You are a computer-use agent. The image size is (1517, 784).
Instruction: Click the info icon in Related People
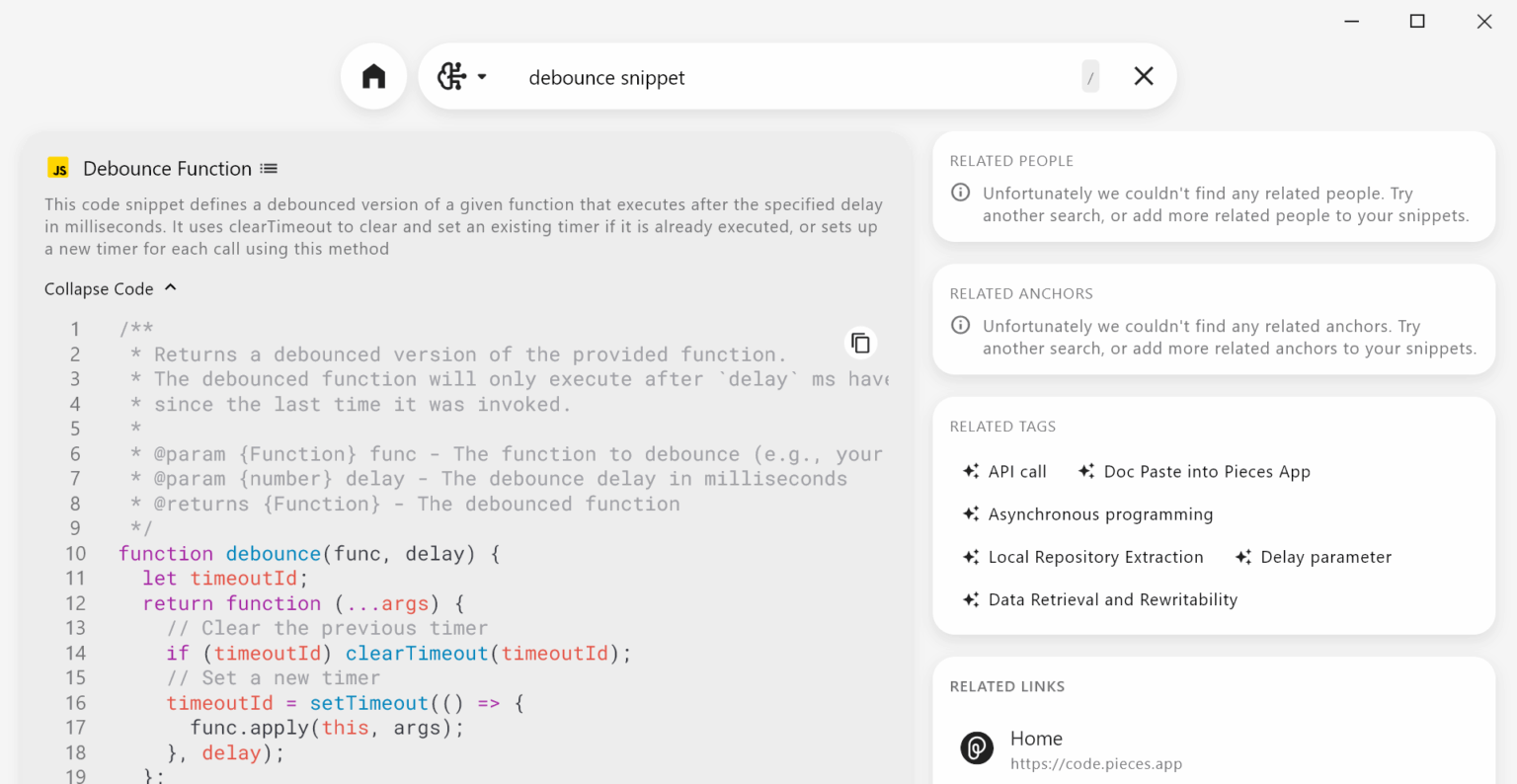(x=960, y=193)
